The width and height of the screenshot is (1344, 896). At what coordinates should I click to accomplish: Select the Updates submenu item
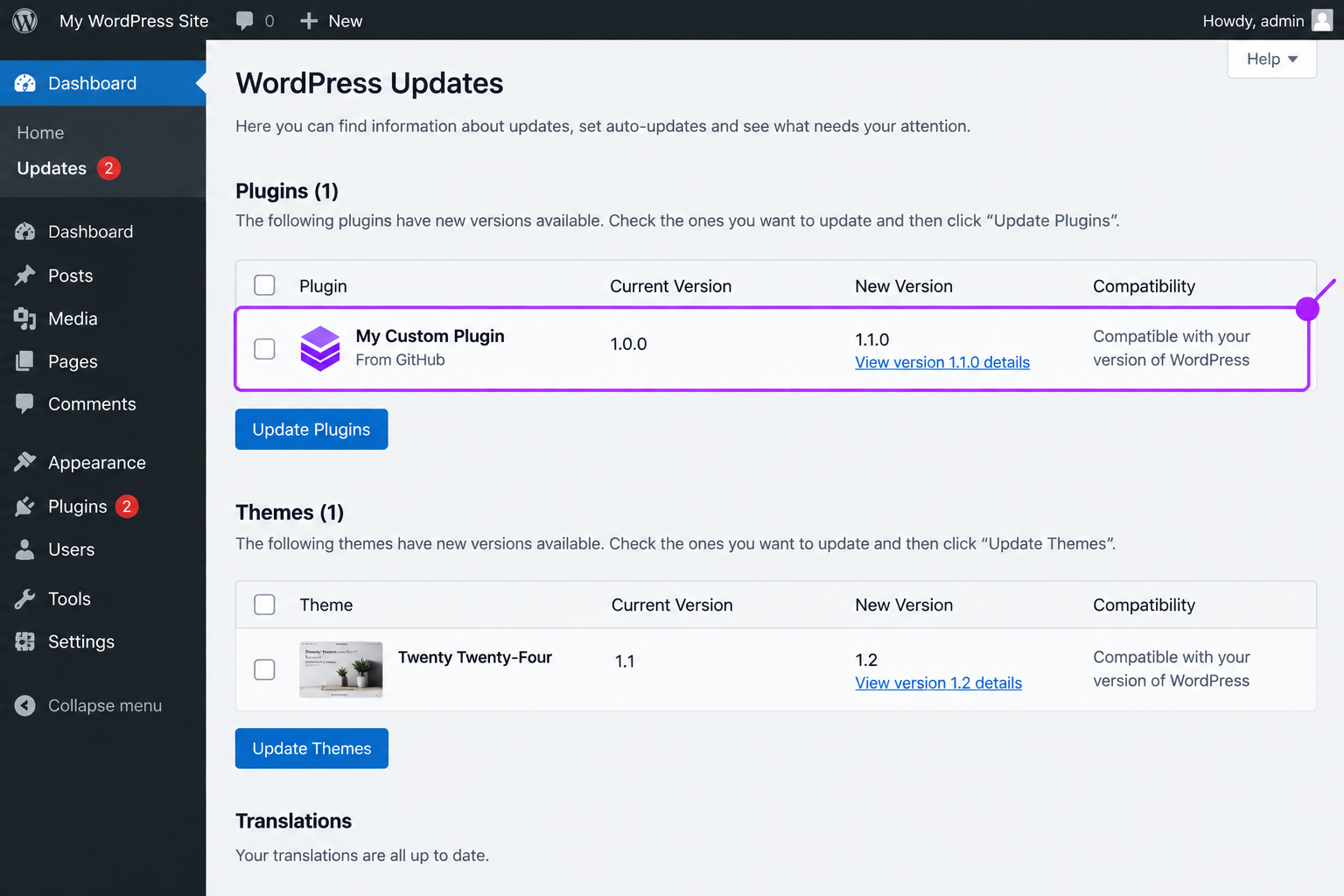point(52,168)
